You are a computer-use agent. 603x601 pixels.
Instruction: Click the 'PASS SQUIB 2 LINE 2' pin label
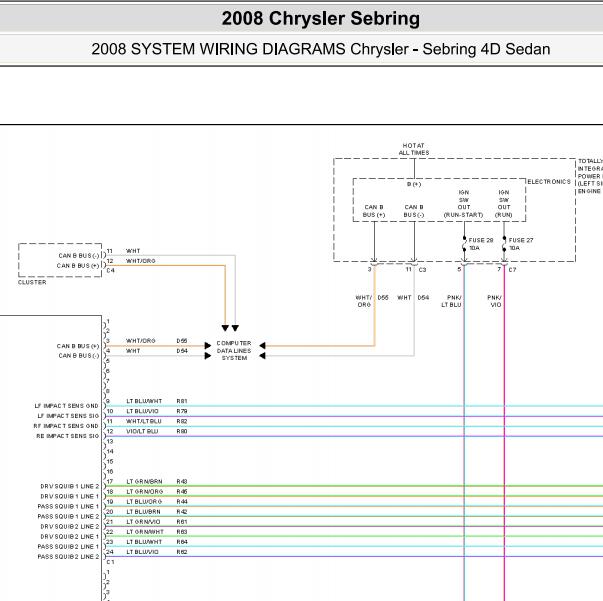click(68, 556)
